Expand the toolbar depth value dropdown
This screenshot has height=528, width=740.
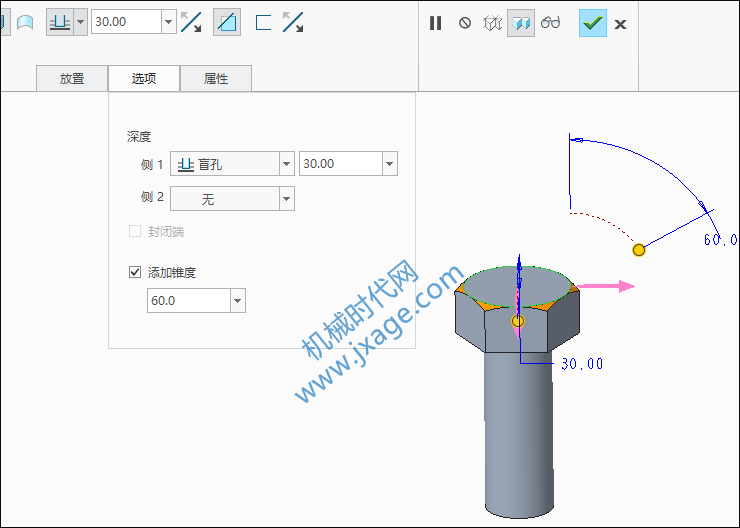(168, 22)
